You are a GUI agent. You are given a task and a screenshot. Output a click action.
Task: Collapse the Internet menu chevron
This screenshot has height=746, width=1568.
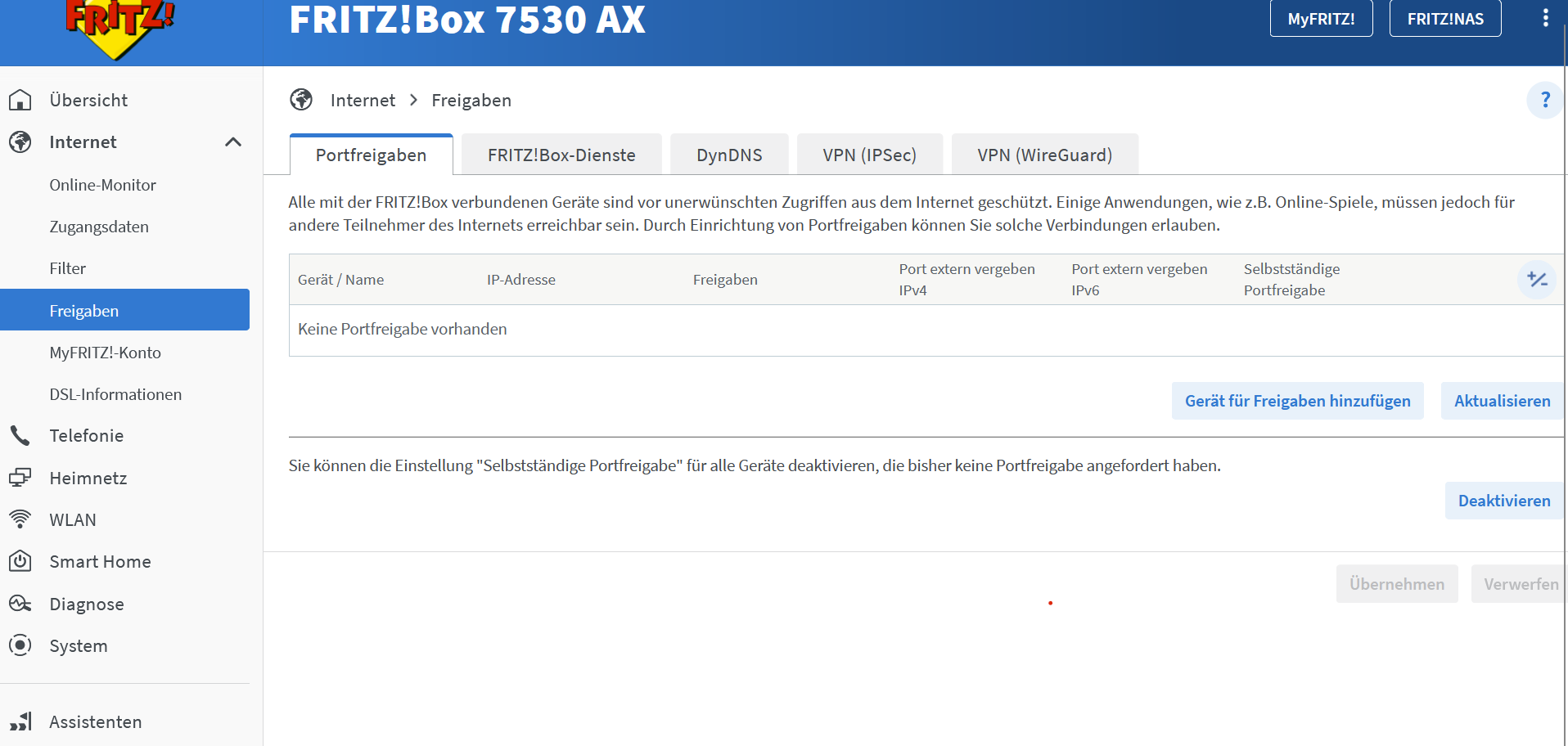tap(233, 142)
